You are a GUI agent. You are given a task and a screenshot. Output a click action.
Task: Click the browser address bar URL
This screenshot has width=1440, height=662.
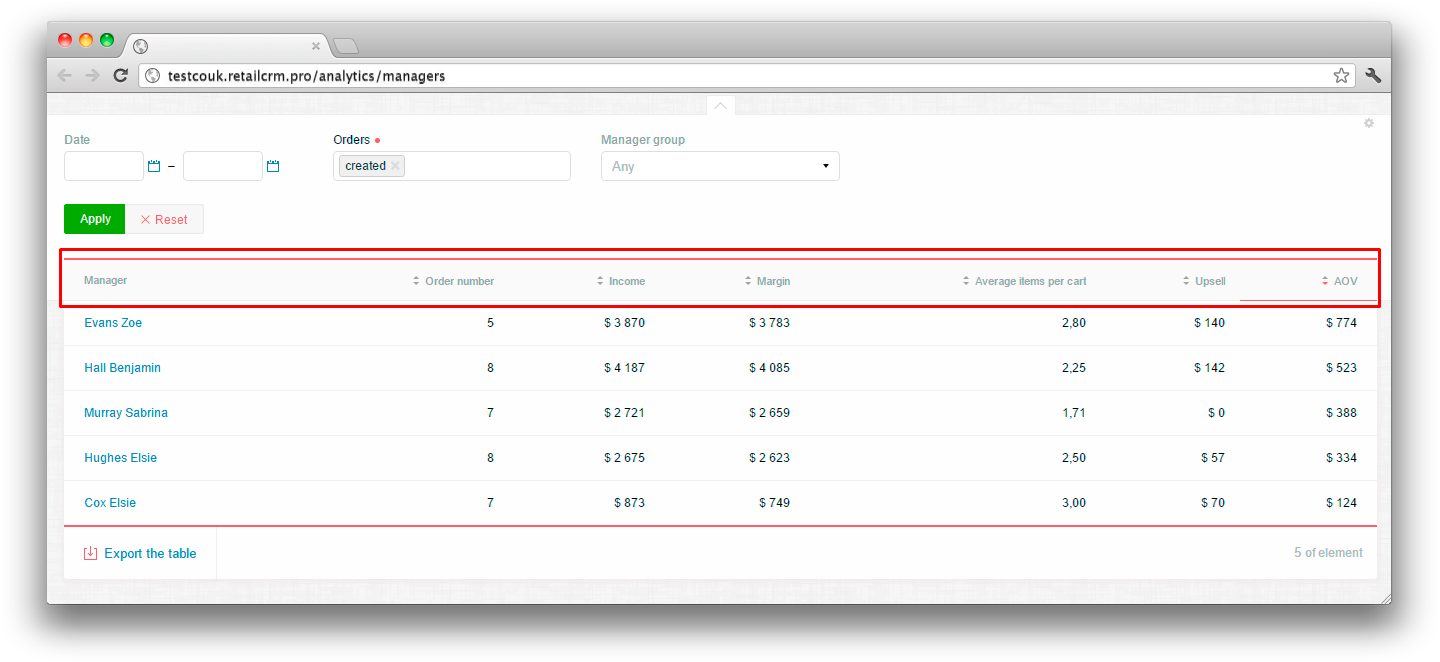click(x=306, y=75)
